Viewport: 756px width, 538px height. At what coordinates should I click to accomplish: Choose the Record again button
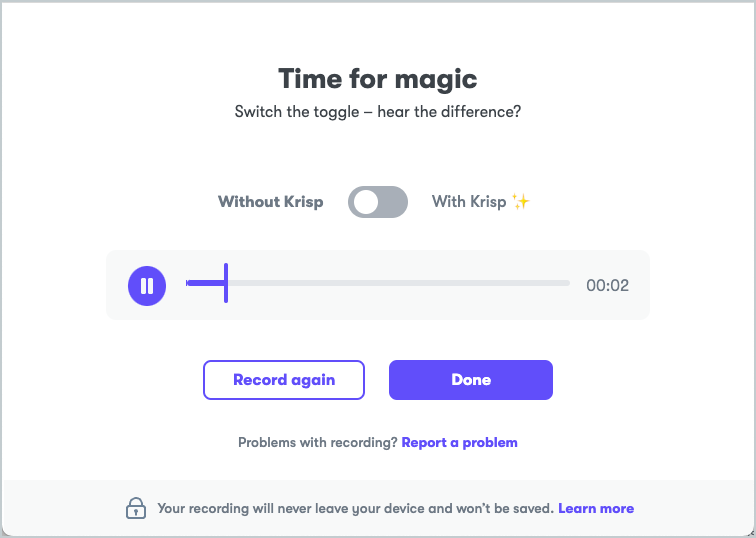pos(284,380)
